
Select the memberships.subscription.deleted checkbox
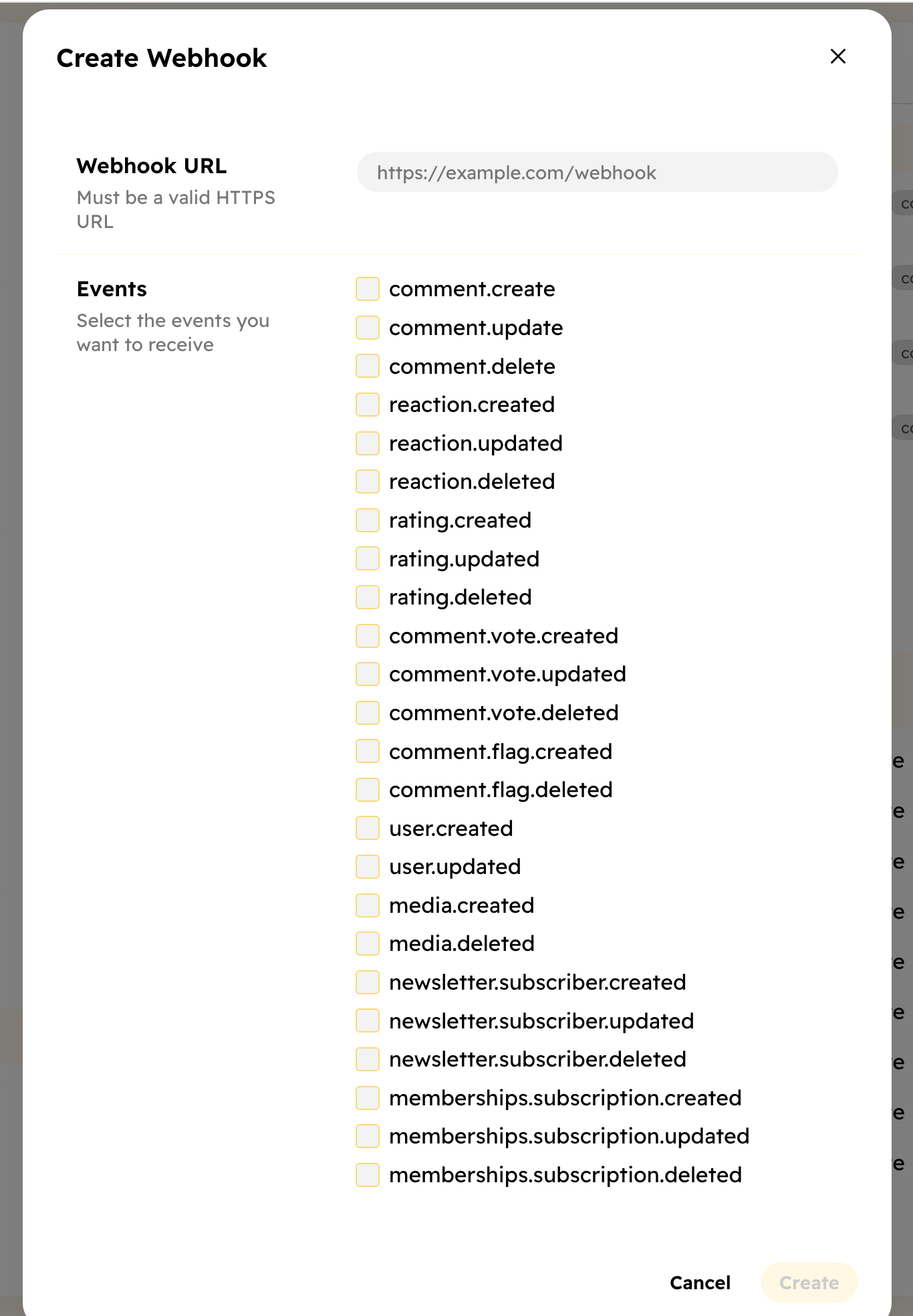367,1174
